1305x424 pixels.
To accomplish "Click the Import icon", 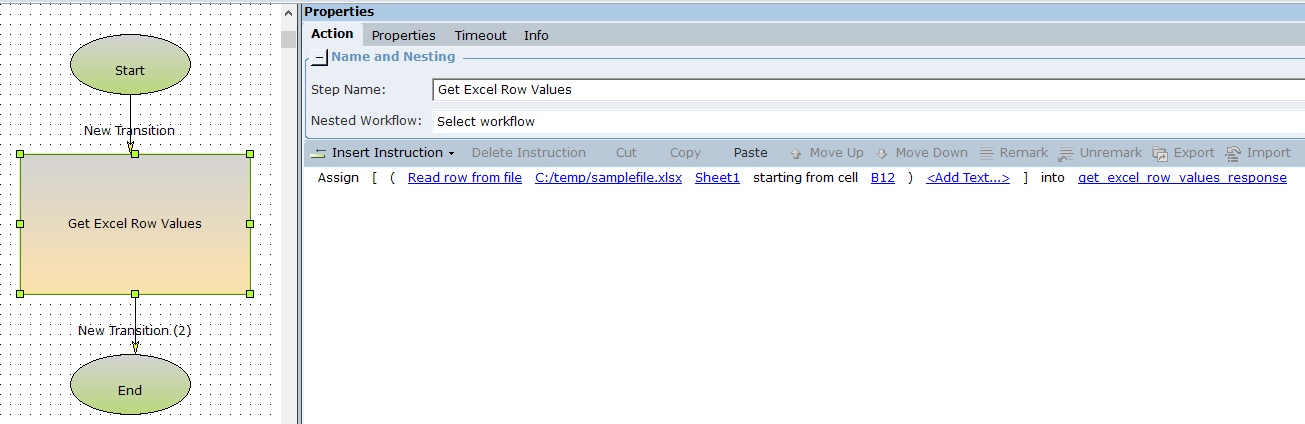I will click(1233, 154).
